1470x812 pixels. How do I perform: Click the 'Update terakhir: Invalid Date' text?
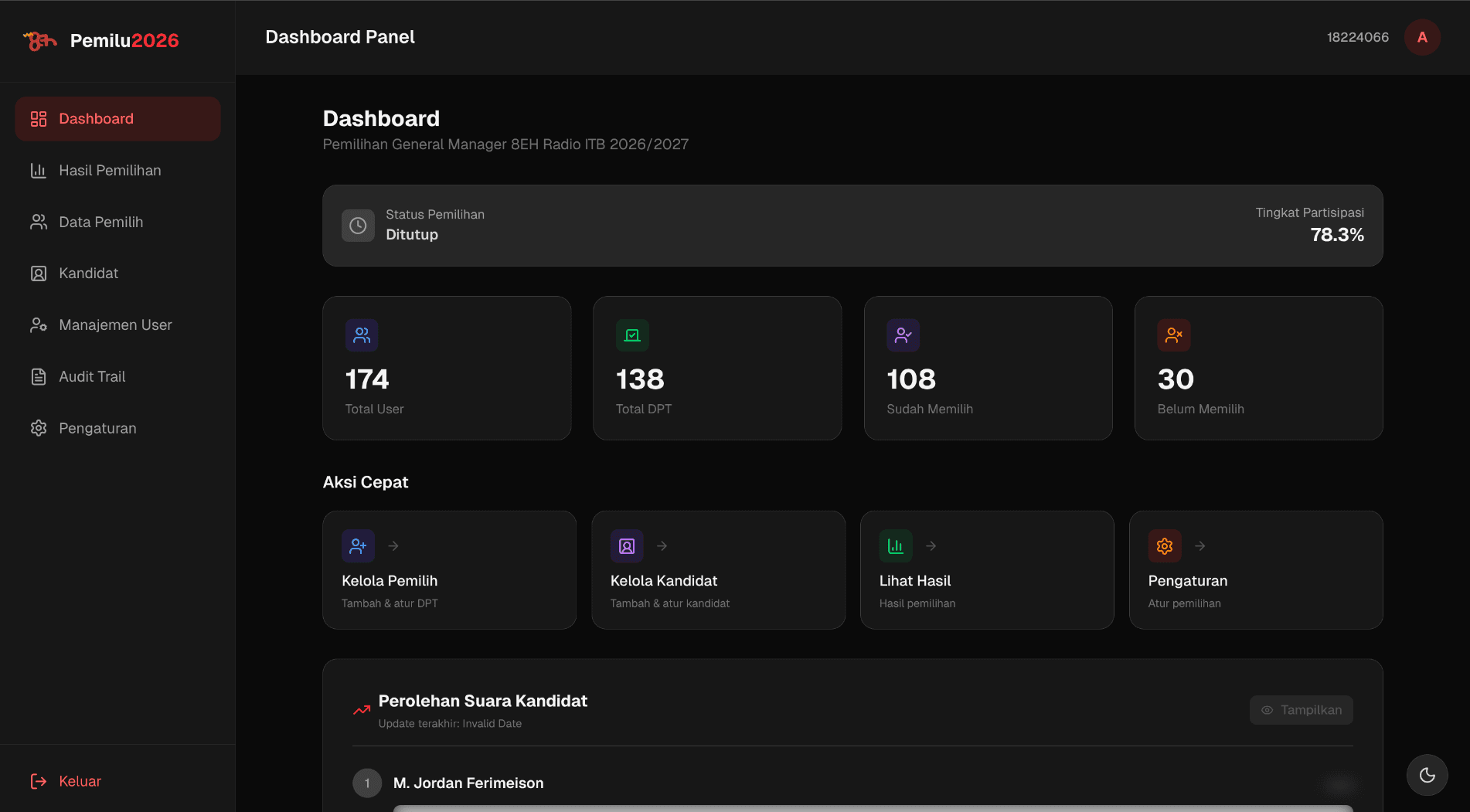point(450,724)
